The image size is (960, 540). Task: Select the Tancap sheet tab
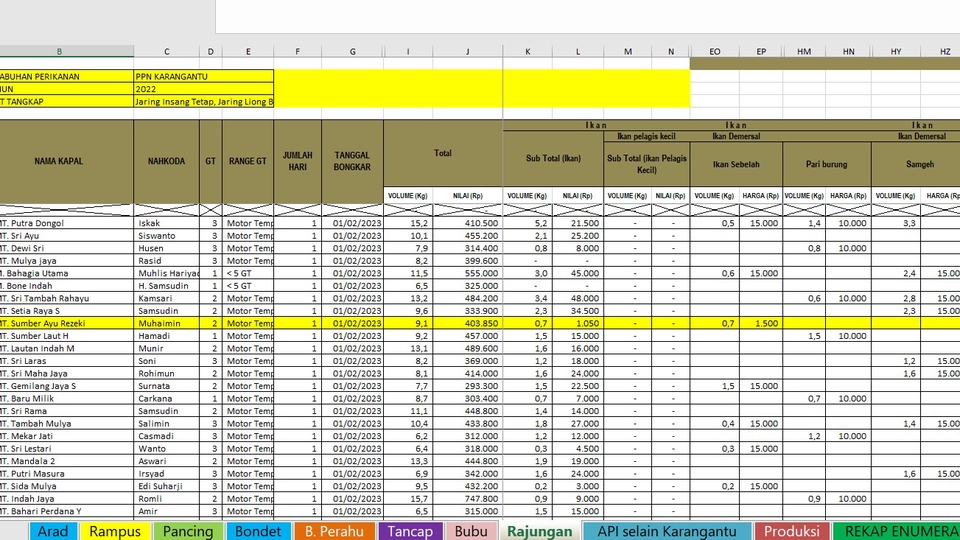(x=410, y=531)
